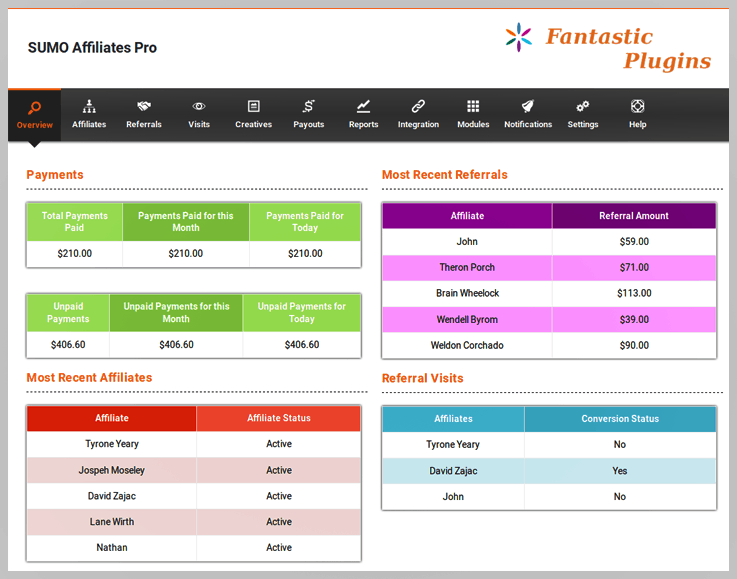The height and width of the screenshot is (579, 737).
Task: Click the Overview magnifier icon
Action: (x=34, y=108)
